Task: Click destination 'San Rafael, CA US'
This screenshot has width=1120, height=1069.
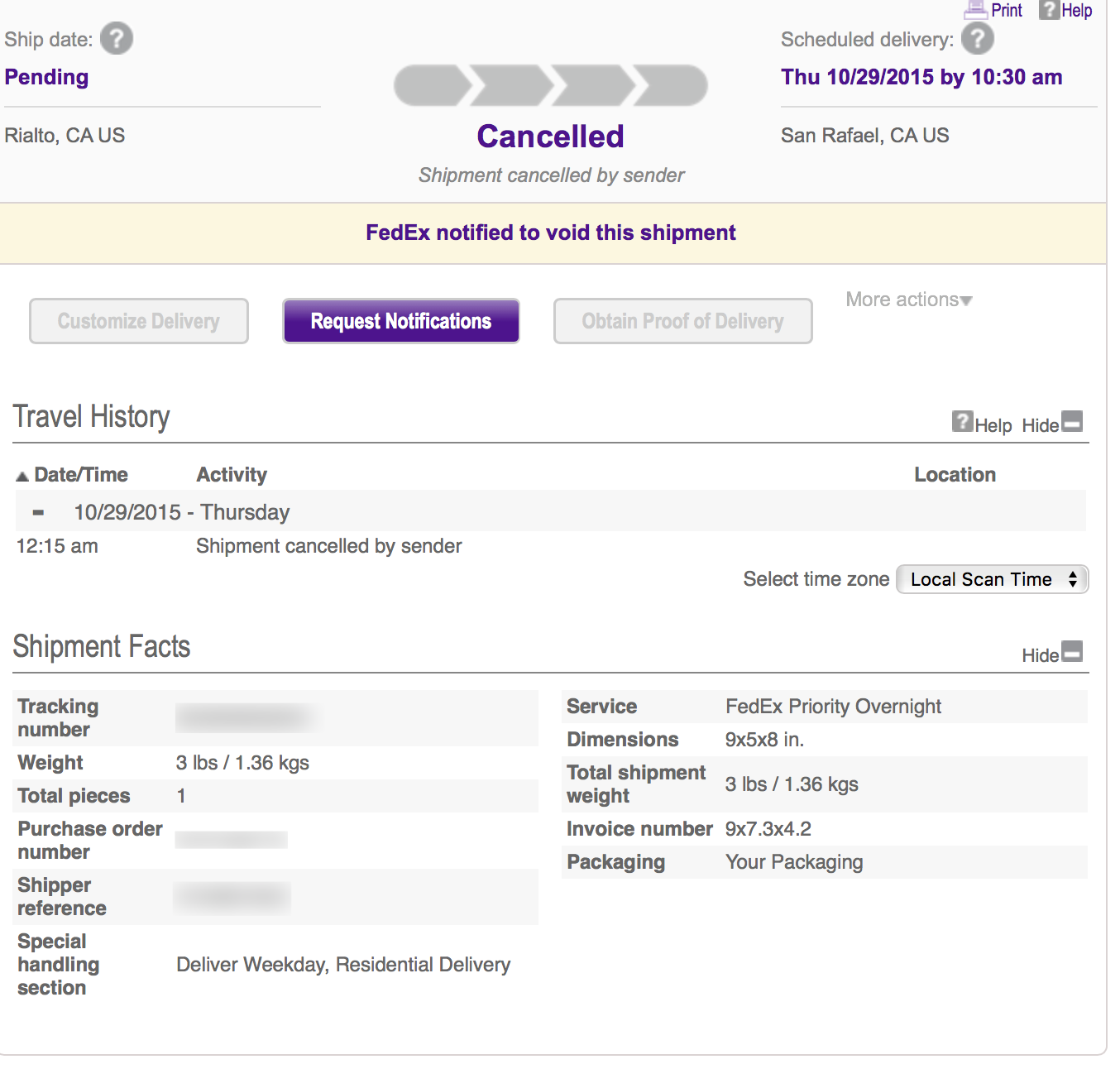Action: tap(864, 136)
